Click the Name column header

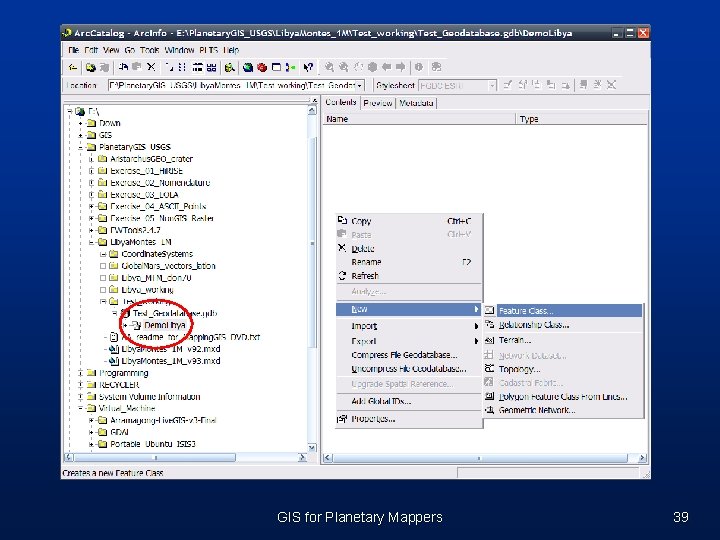(419, 119)
